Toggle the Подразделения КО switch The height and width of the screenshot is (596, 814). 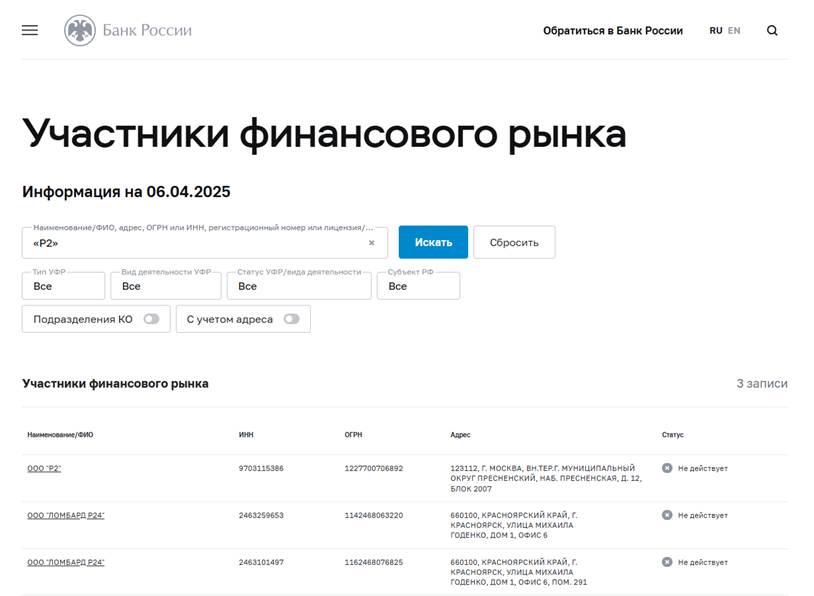coord(152,319)
